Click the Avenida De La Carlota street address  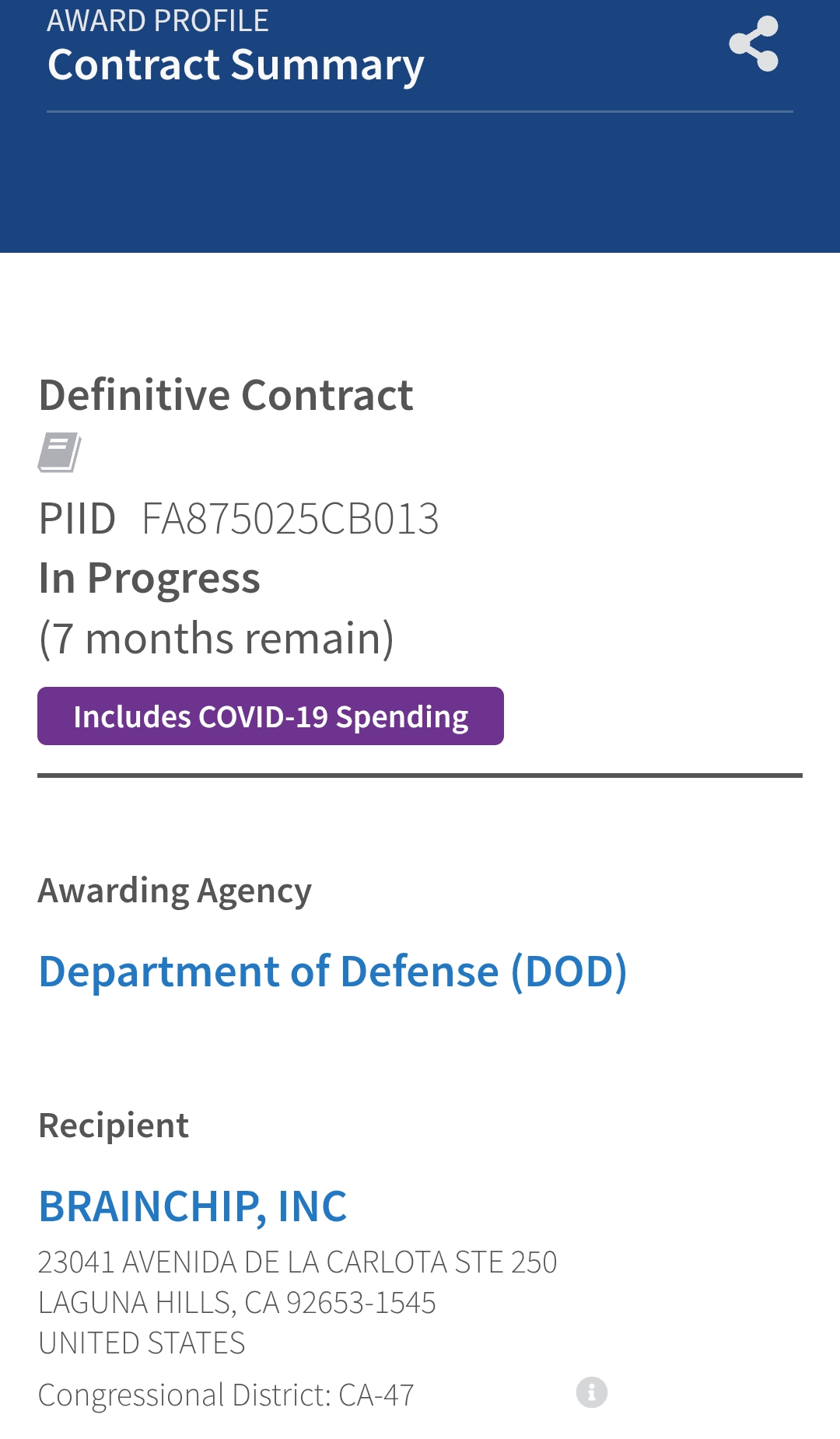coord(298,1262)
